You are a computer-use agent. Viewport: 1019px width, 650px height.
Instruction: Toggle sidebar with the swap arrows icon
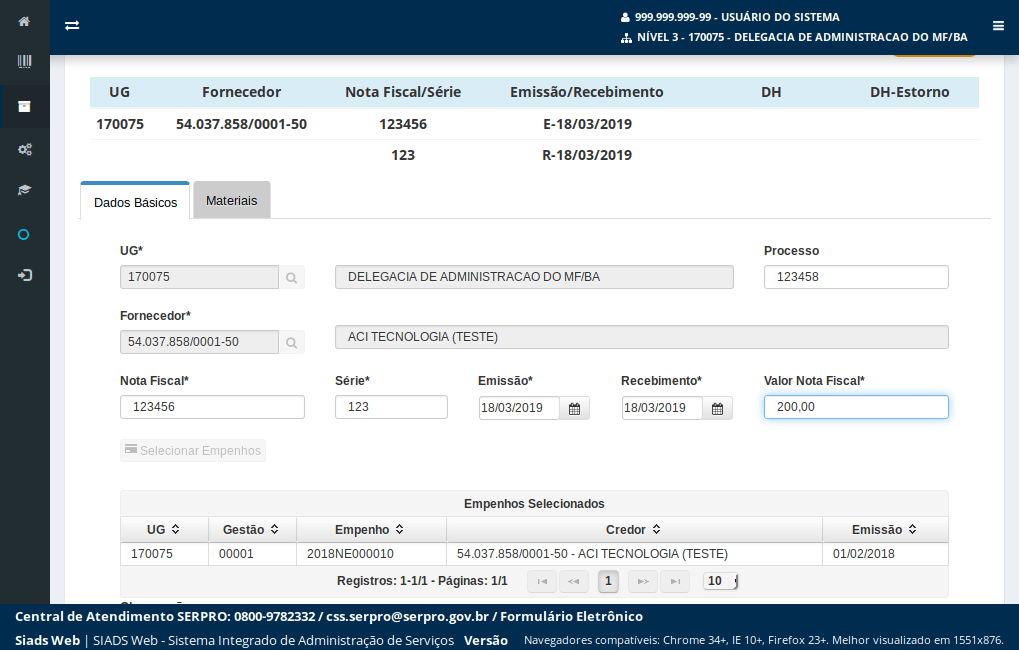coord(72,25)
